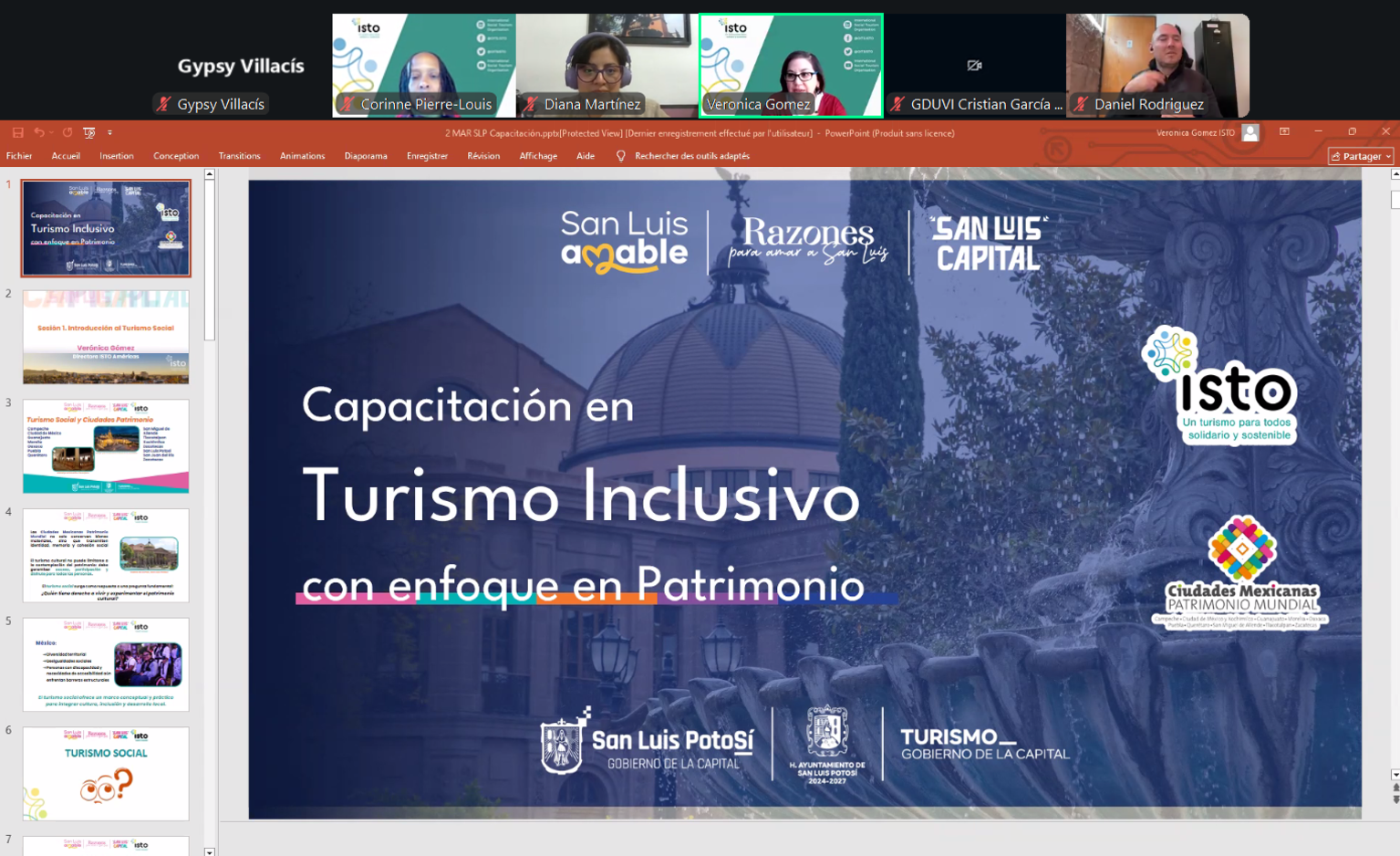The image size is (1400, 856).
Task: Click the Rechercher des outils adaptés field
Action: coord(691,156)
